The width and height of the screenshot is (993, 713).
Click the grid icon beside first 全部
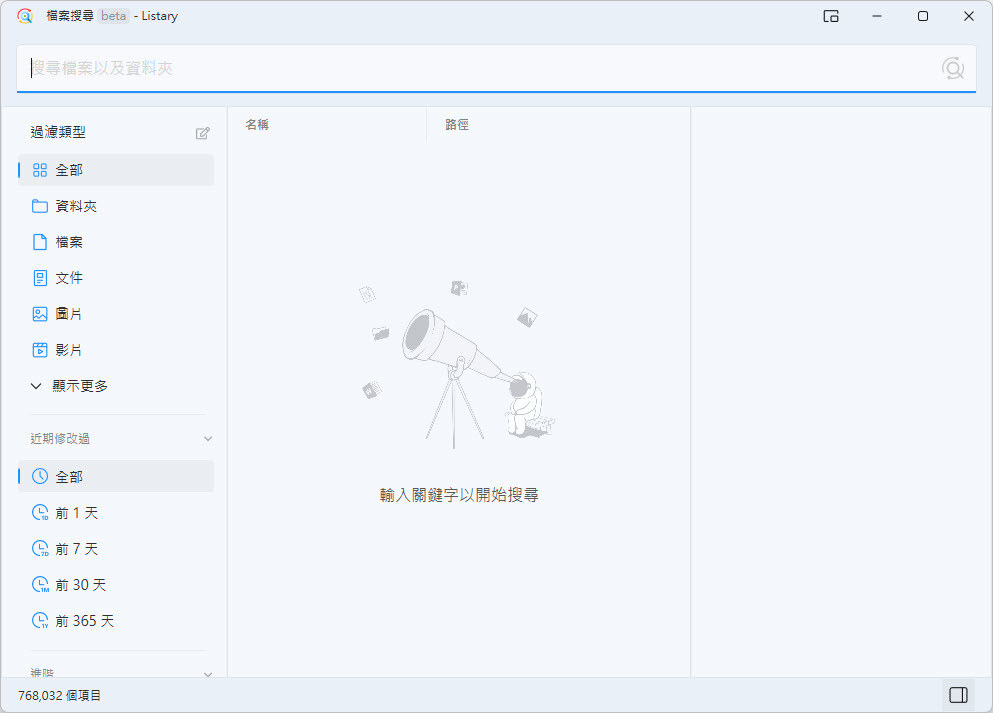pos(40,170)
